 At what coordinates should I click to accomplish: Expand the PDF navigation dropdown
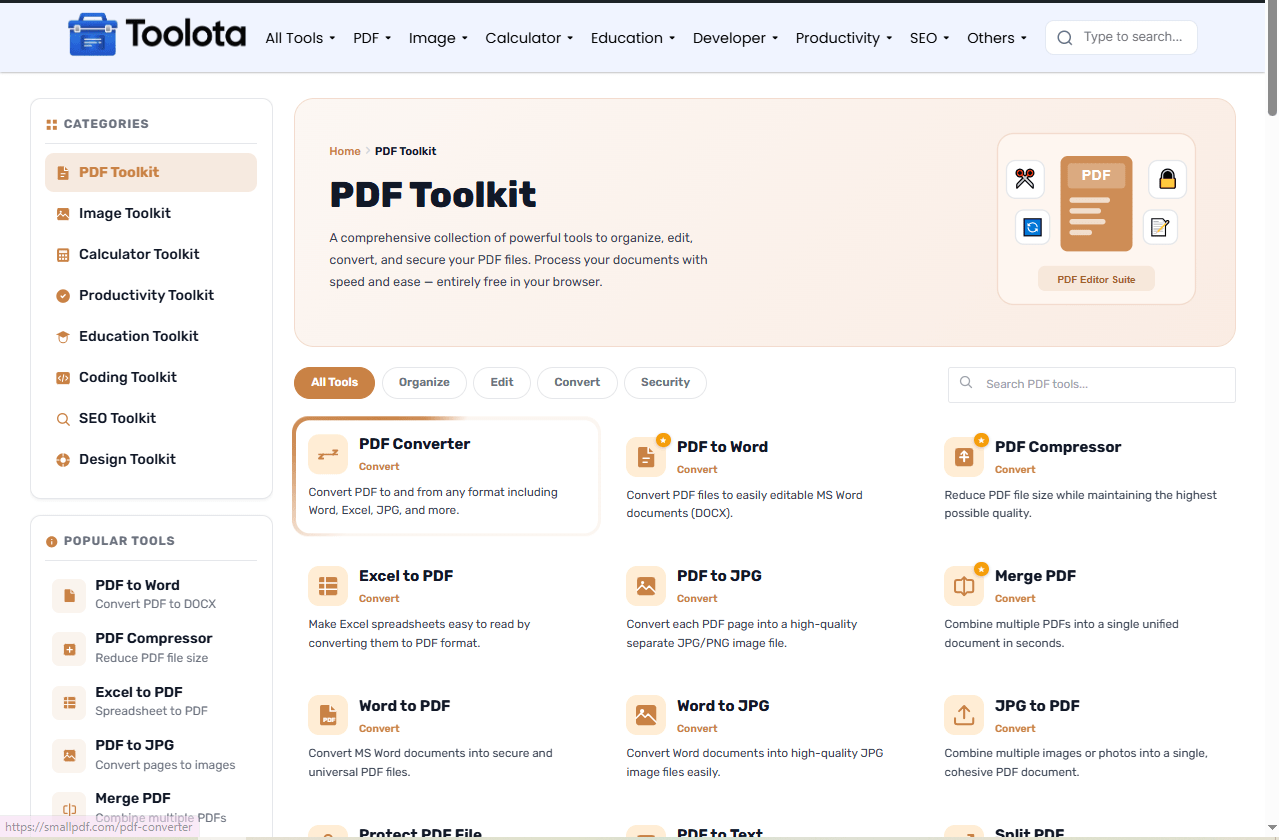tap(372, 38)
